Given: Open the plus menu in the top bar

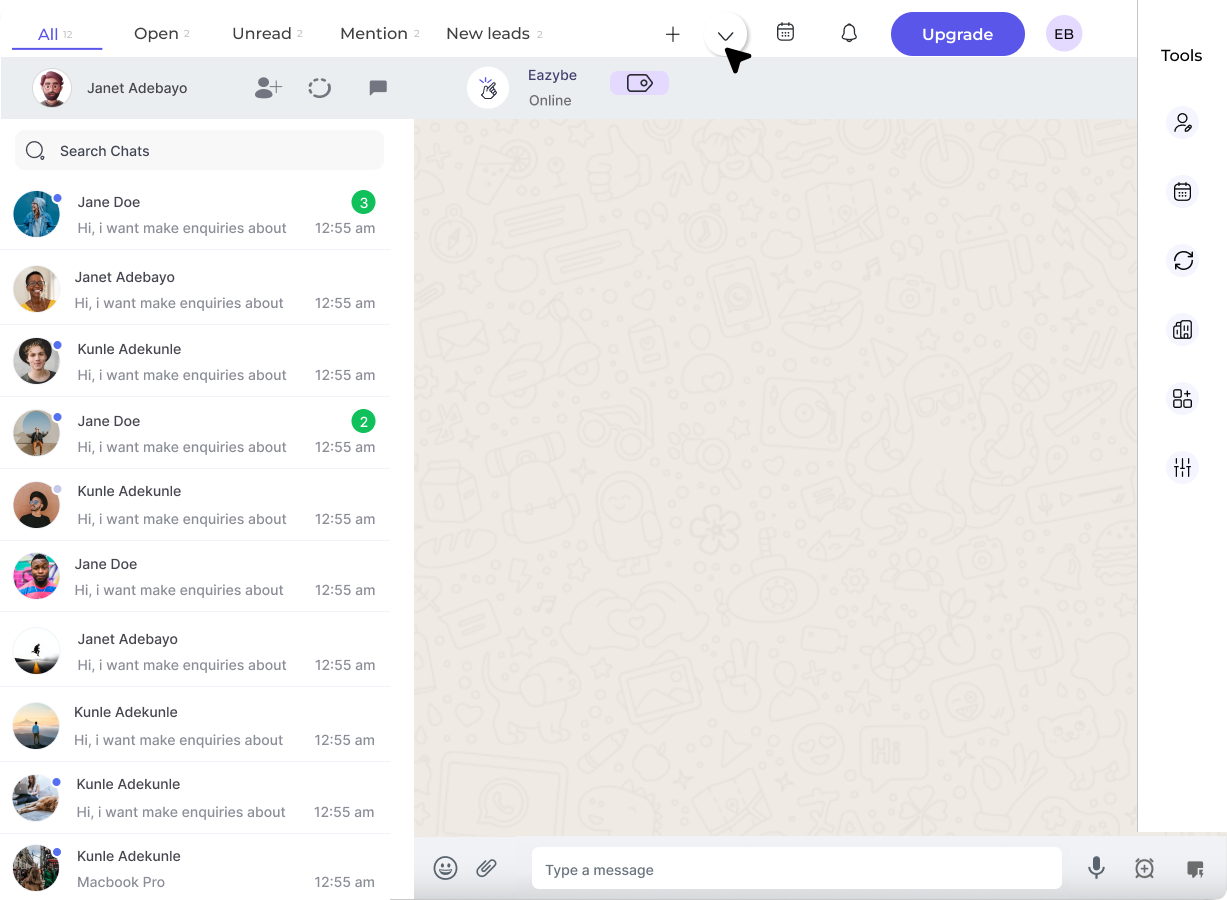Looking at the screenshot, I should 672,33.
